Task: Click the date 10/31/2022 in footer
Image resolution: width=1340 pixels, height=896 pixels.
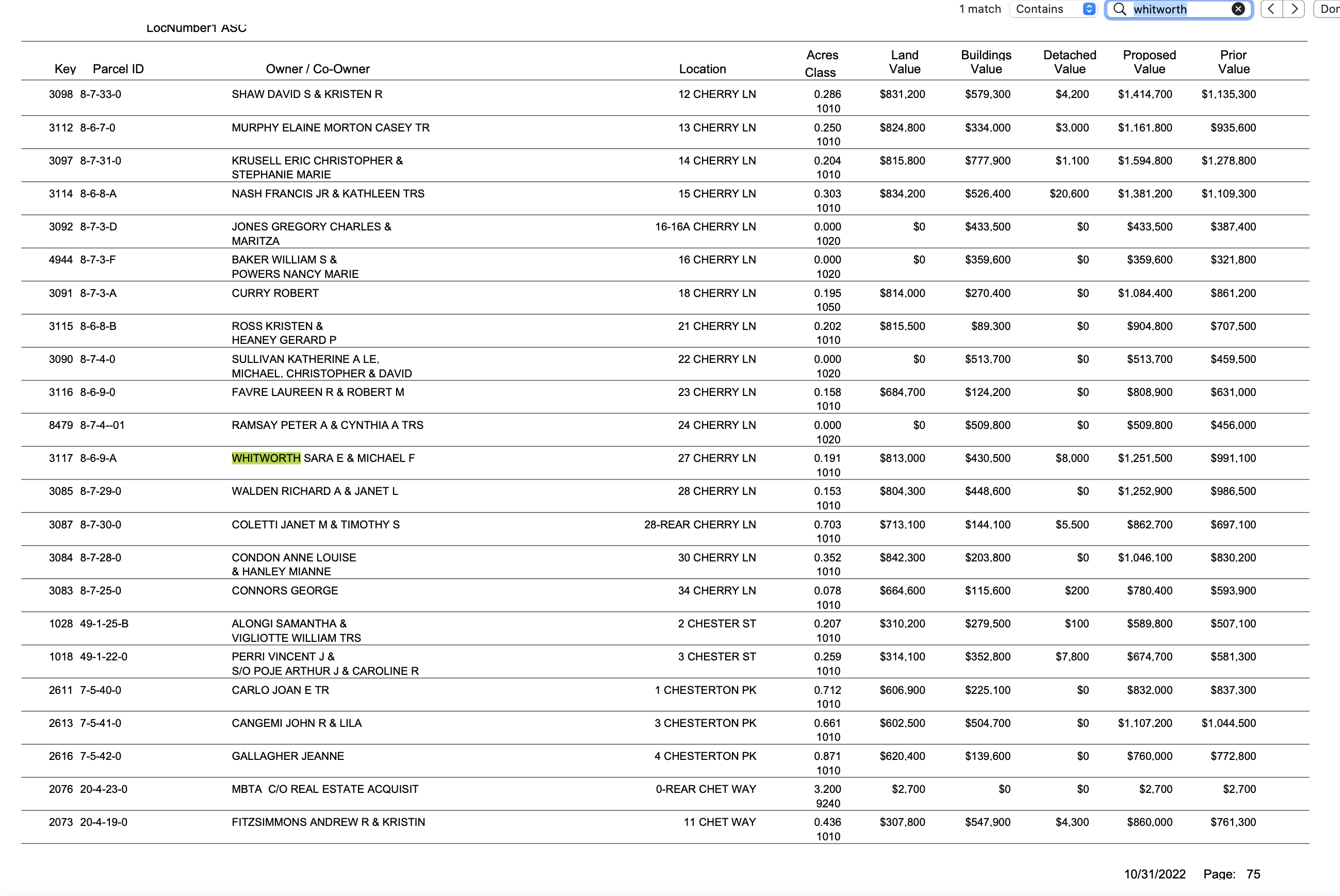Action: point(1155,874)
